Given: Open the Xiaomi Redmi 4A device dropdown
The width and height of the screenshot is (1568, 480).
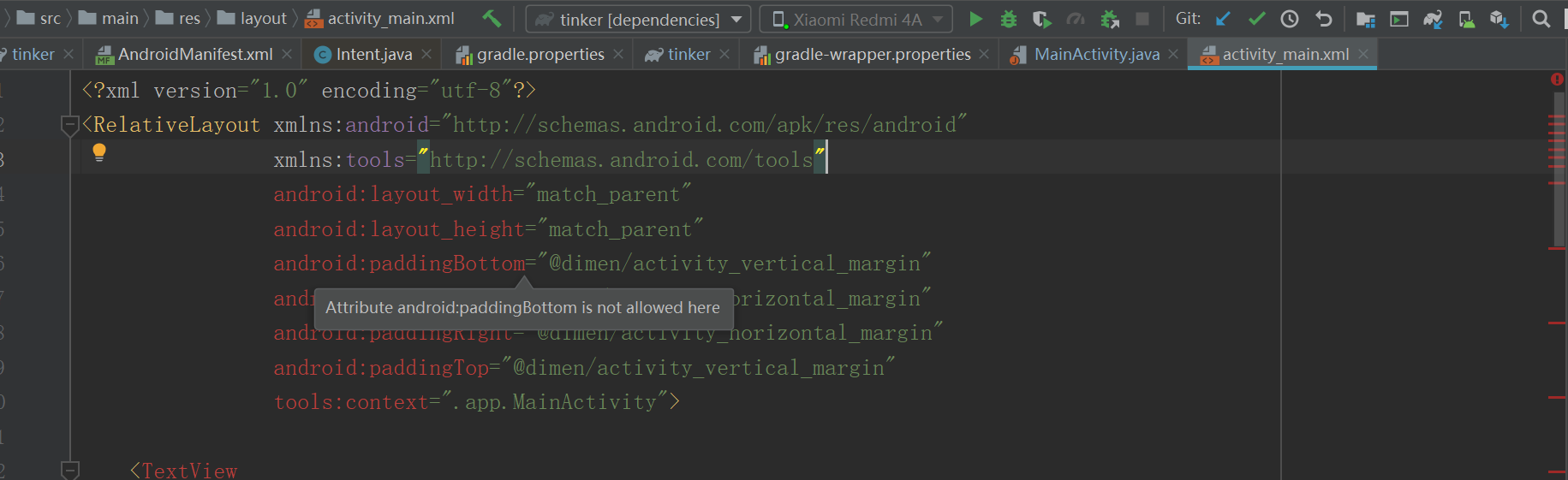Looking at the screenshot, I should [856, 19].
